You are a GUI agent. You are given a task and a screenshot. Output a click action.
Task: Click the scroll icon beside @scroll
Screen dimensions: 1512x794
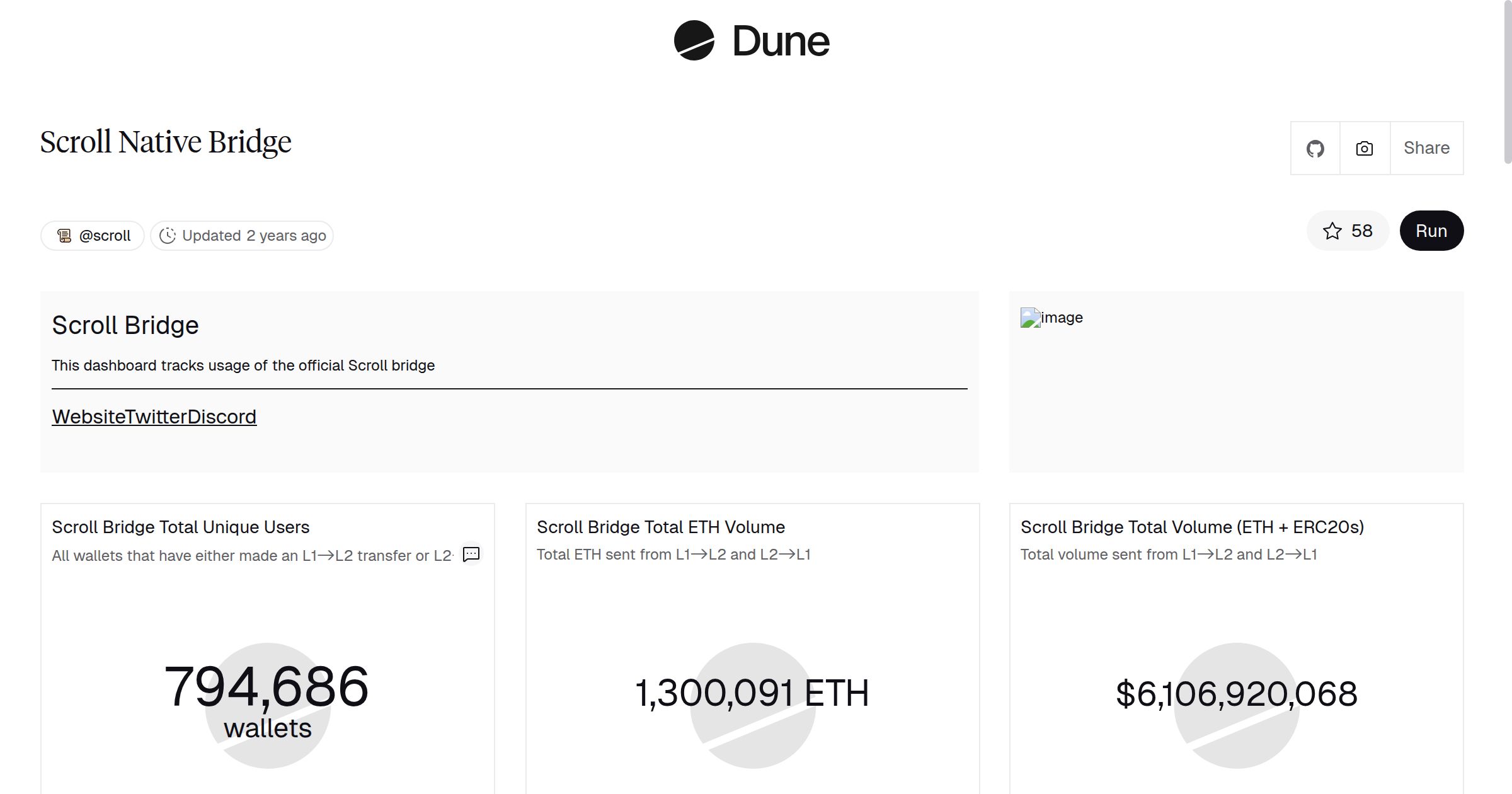pos(65,235)
